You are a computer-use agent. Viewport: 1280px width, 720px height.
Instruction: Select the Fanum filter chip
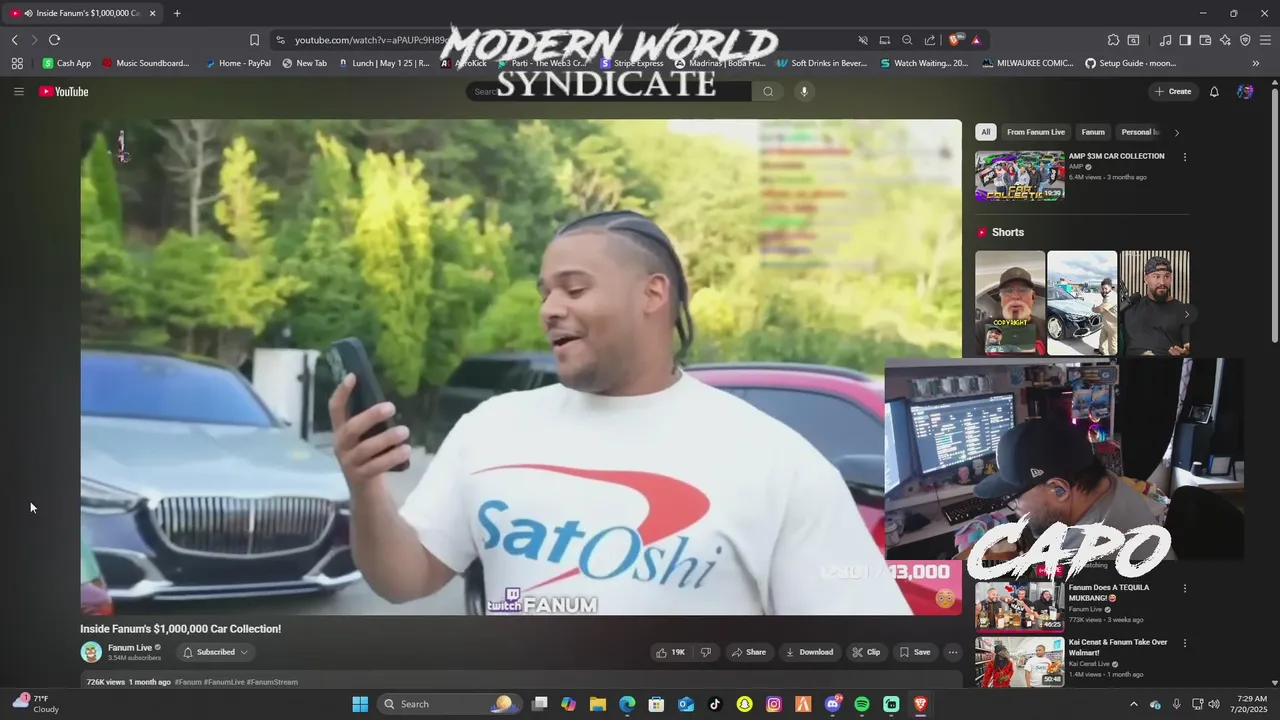(1093, 132)
